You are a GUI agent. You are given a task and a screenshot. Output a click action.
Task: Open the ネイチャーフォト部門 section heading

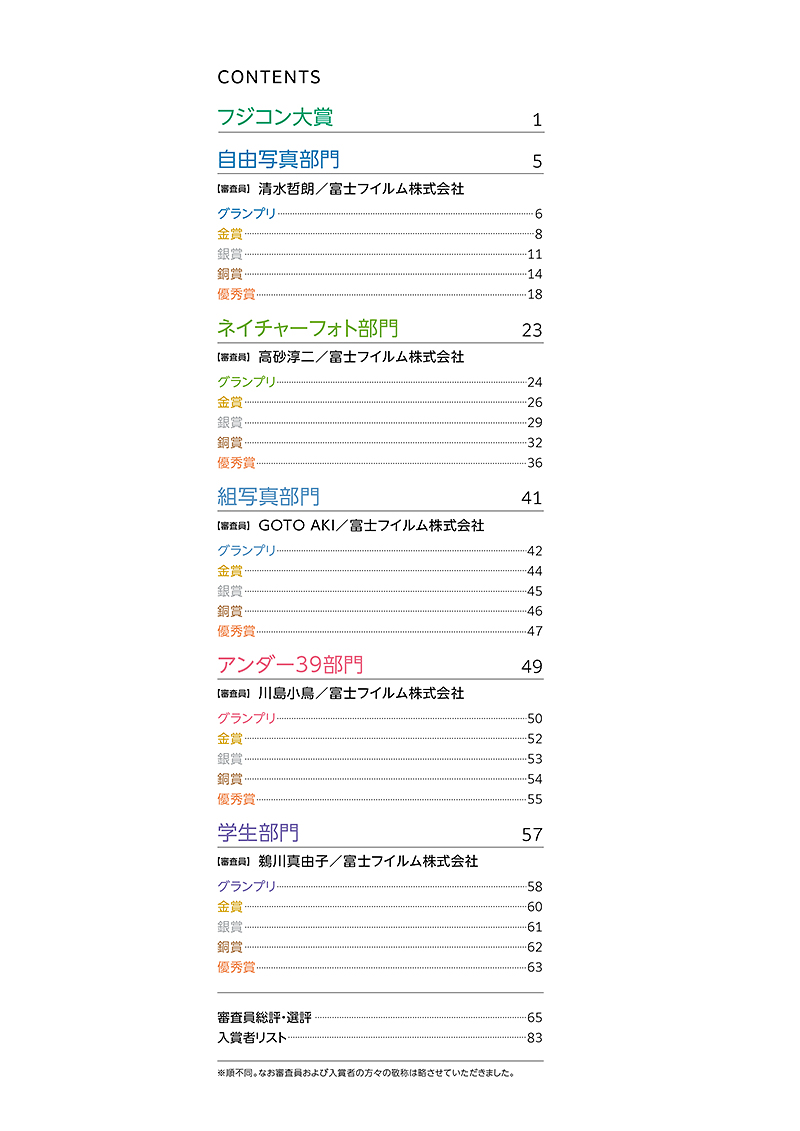coord(308,328)
